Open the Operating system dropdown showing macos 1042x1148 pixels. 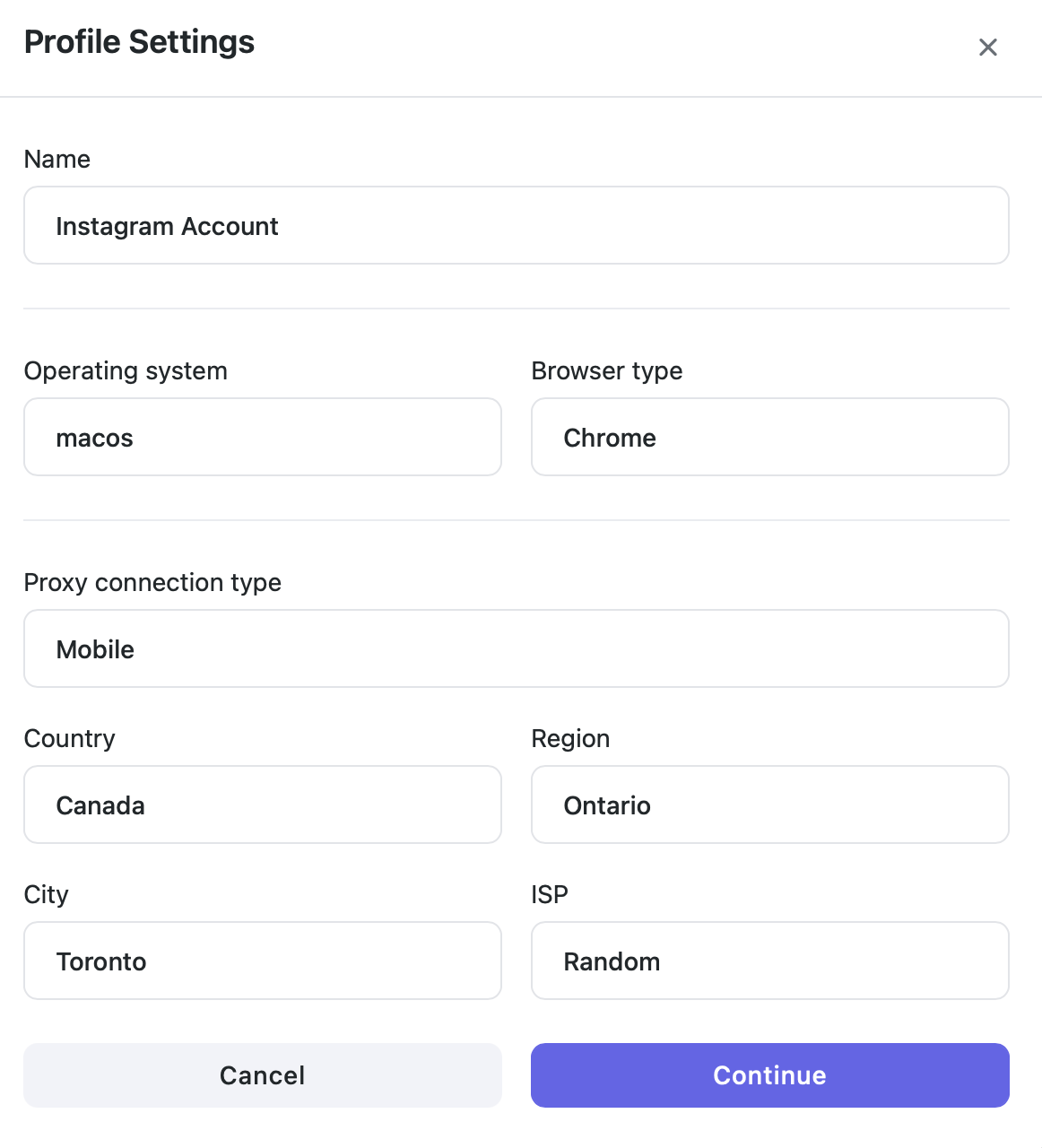point(262,438)
